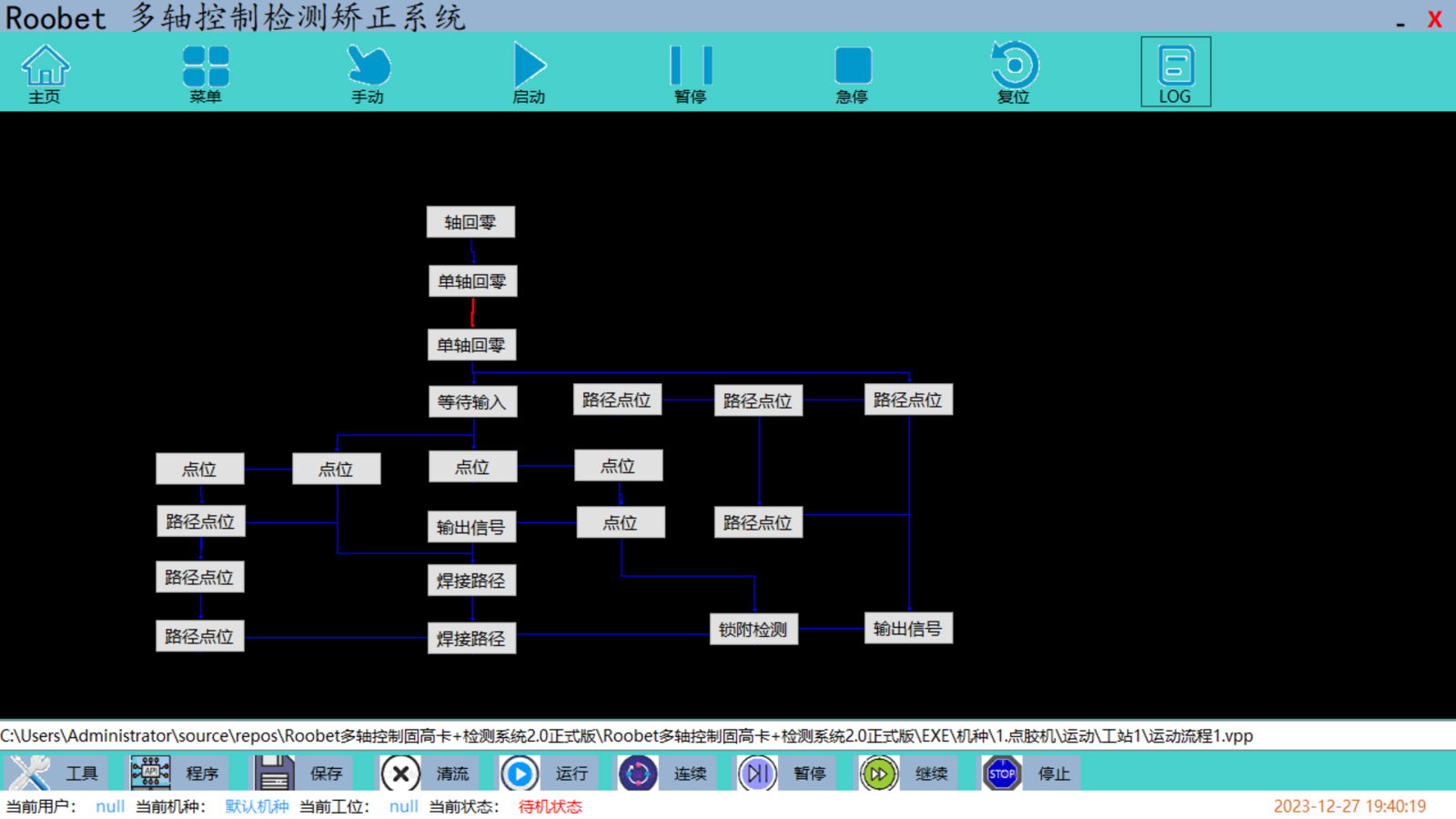This screenshot has height=819, width=1456.
Task: Select the 点位 node above 输出信号
Action: [472, 467]
